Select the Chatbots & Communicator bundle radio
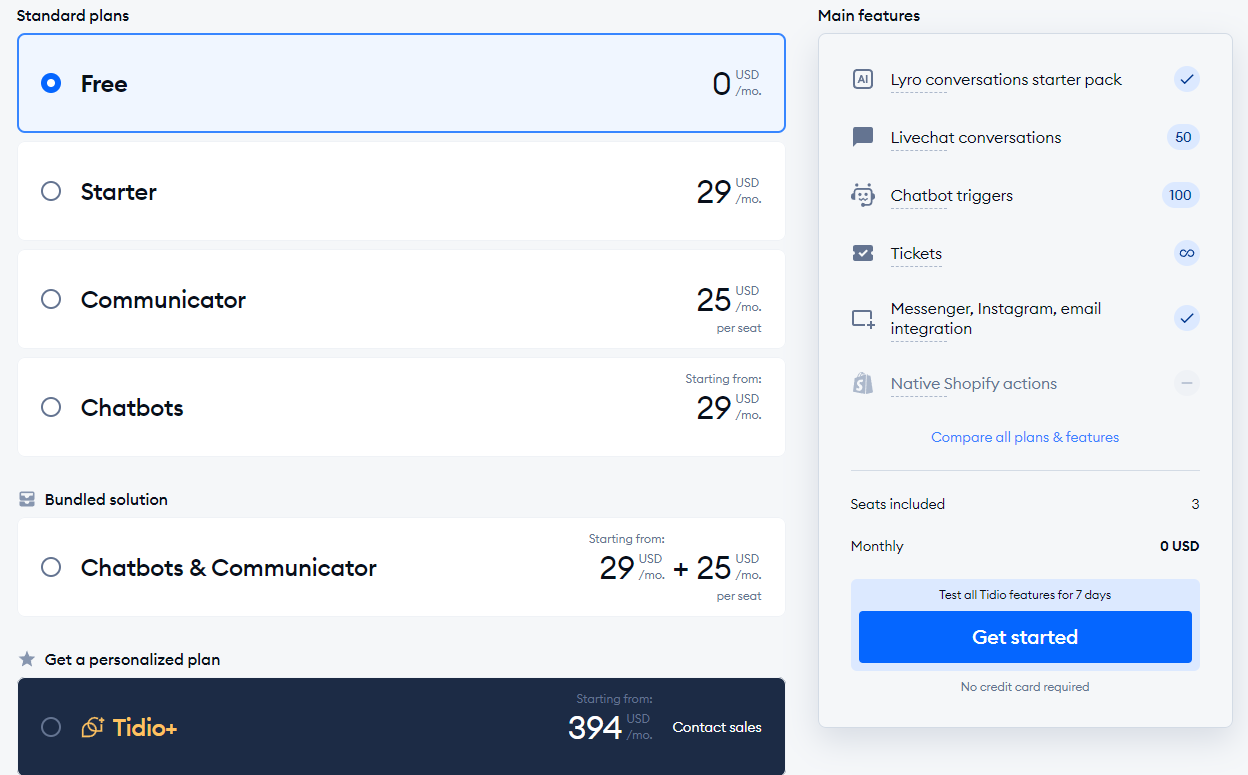Viewport: 1248px width, 775px height. coord(51,567)
